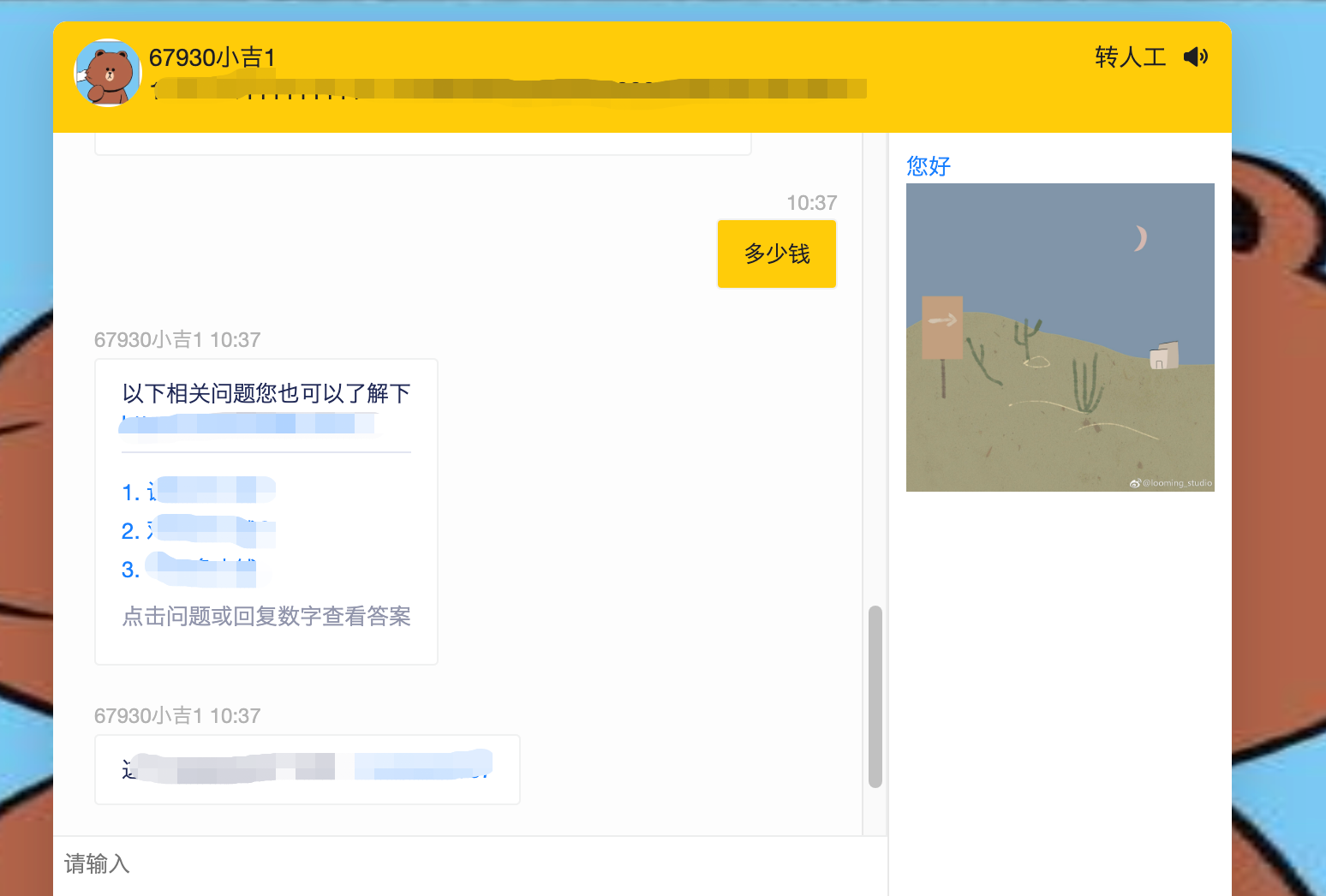
Task: Click the 请输入 message input field
Action: tap(470, 864)
